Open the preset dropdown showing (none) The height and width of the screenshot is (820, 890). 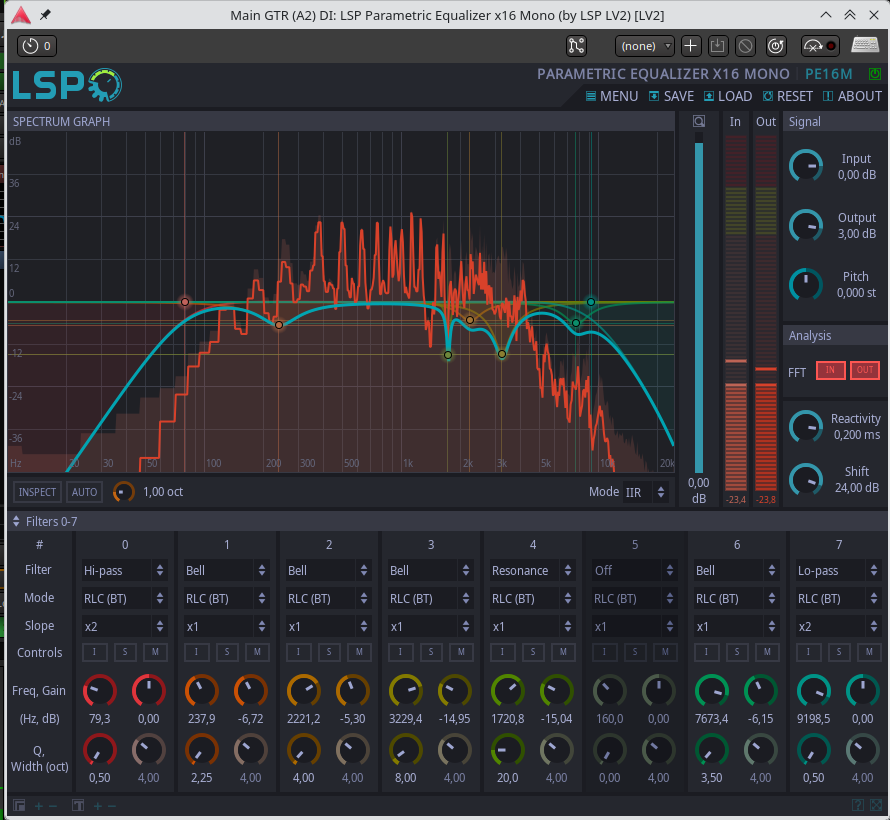point(645,46)
